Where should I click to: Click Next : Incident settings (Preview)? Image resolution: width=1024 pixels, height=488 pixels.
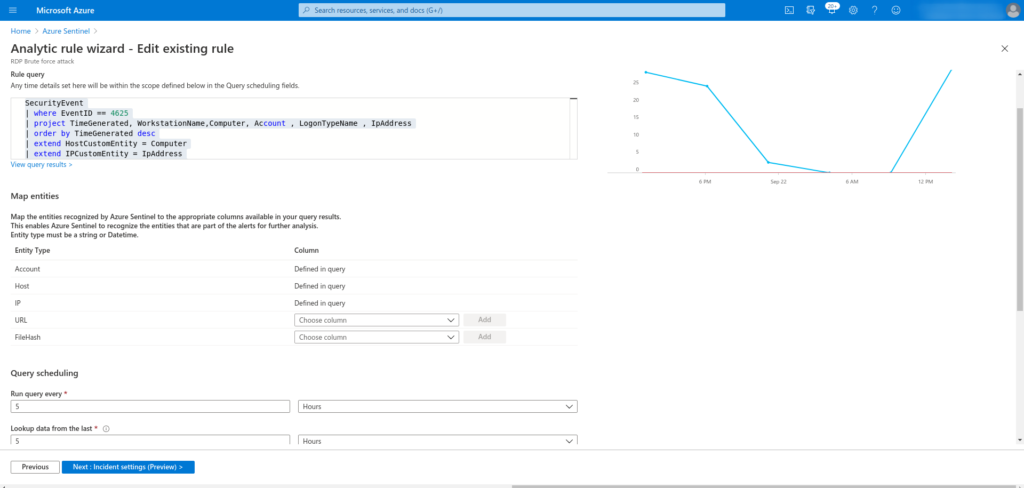click(x=128, y=467)
